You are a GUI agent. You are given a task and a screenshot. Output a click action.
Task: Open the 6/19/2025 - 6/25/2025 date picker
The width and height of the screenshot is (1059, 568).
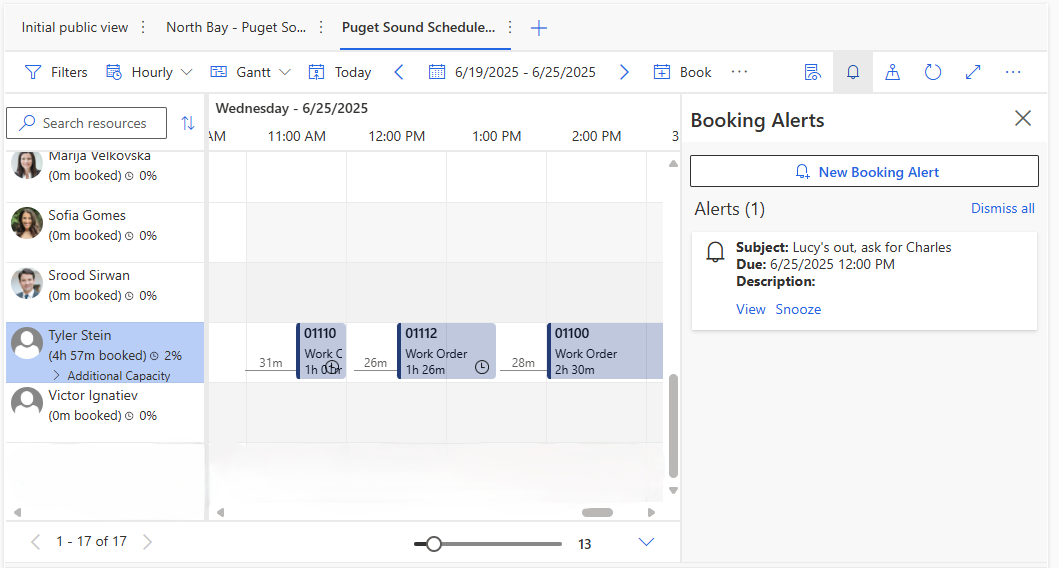(512, 72)
